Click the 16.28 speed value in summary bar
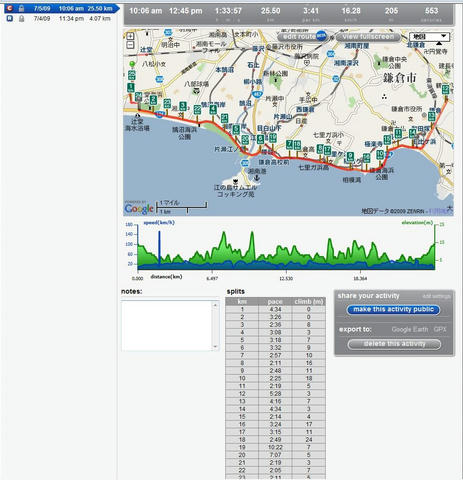Screen dimensions: 463x480 point(351,11)
